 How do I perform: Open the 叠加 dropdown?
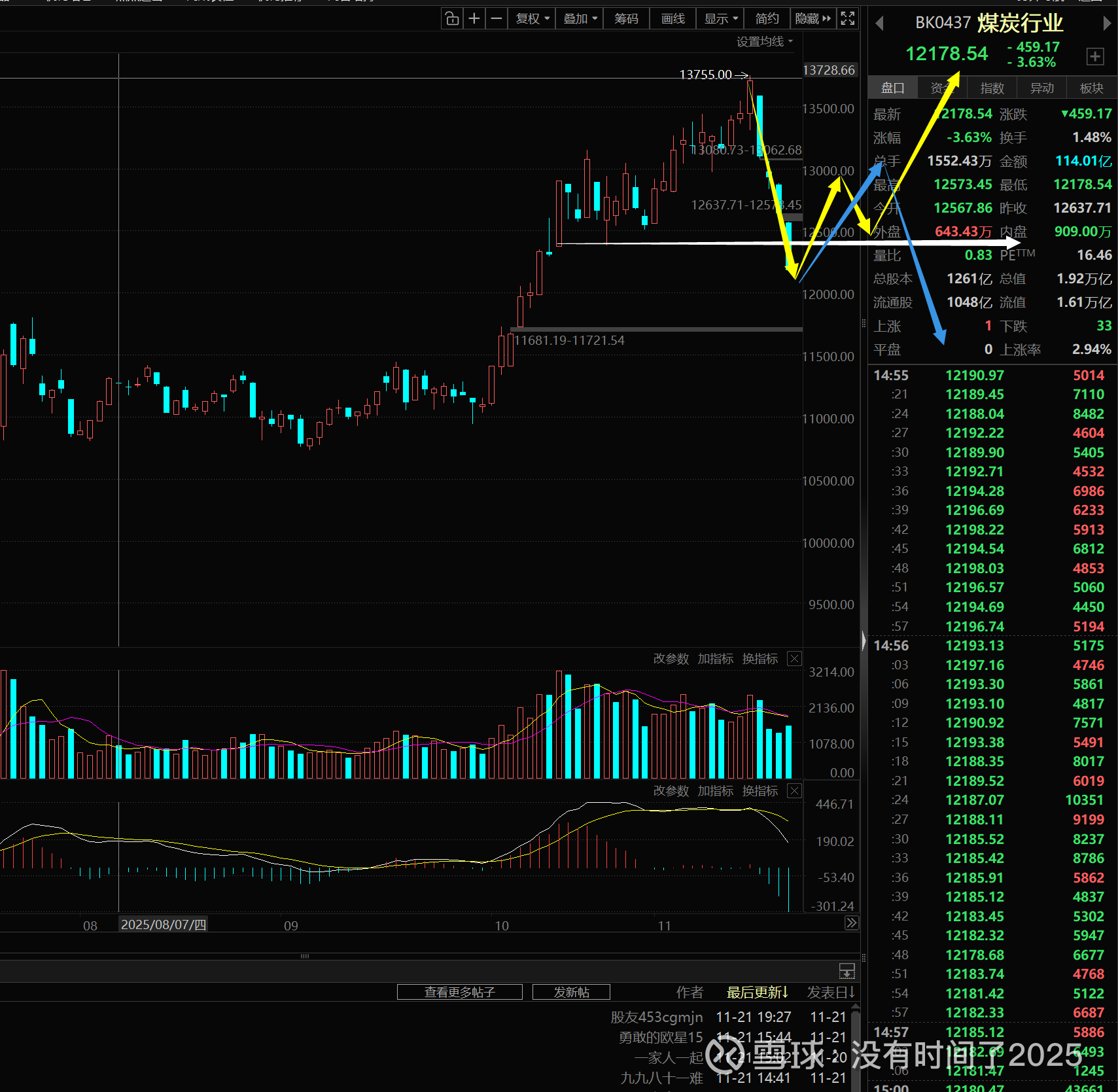click(580, 19)
